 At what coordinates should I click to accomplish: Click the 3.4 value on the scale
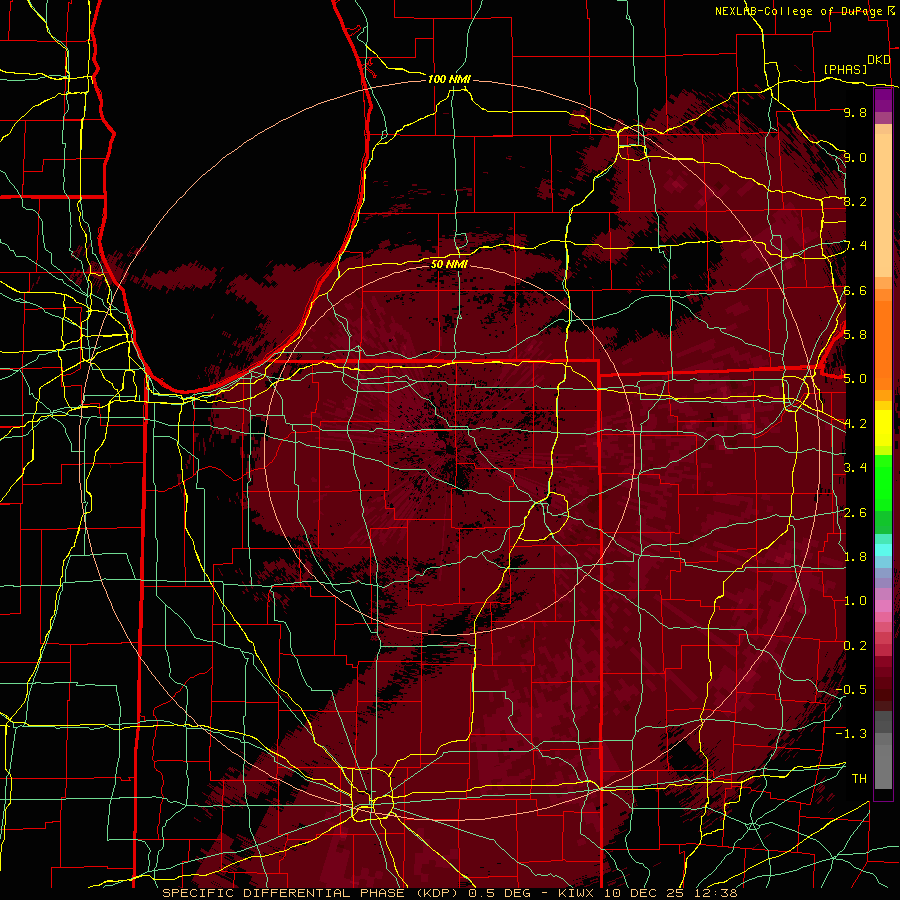tap(855, 468)
